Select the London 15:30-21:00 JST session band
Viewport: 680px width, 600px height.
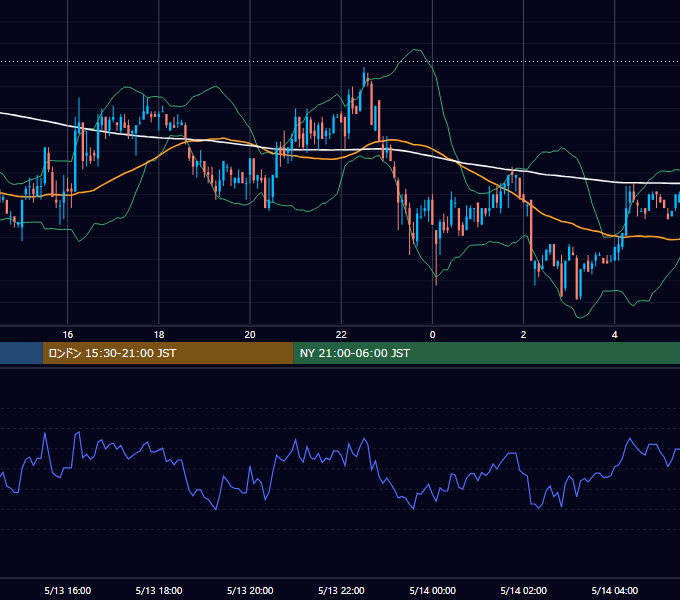point(168,353)
